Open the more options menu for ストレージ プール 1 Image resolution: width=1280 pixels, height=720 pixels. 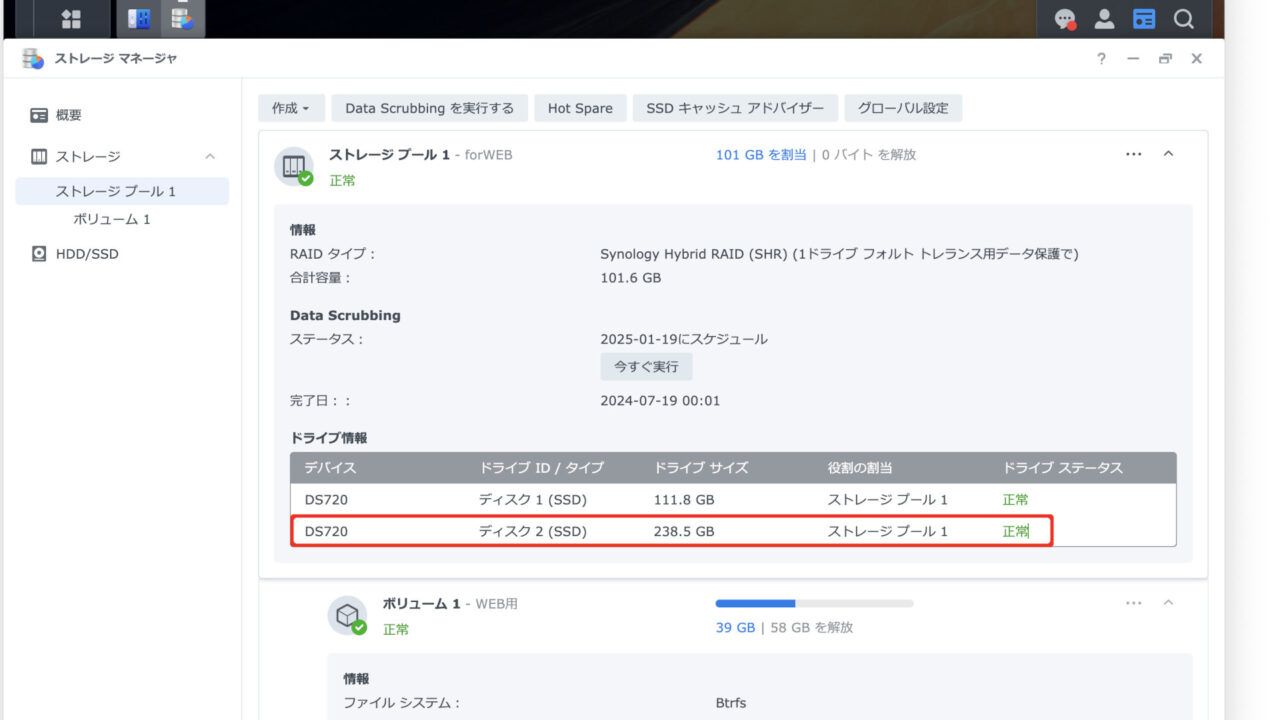click(x=1133, y=154)
